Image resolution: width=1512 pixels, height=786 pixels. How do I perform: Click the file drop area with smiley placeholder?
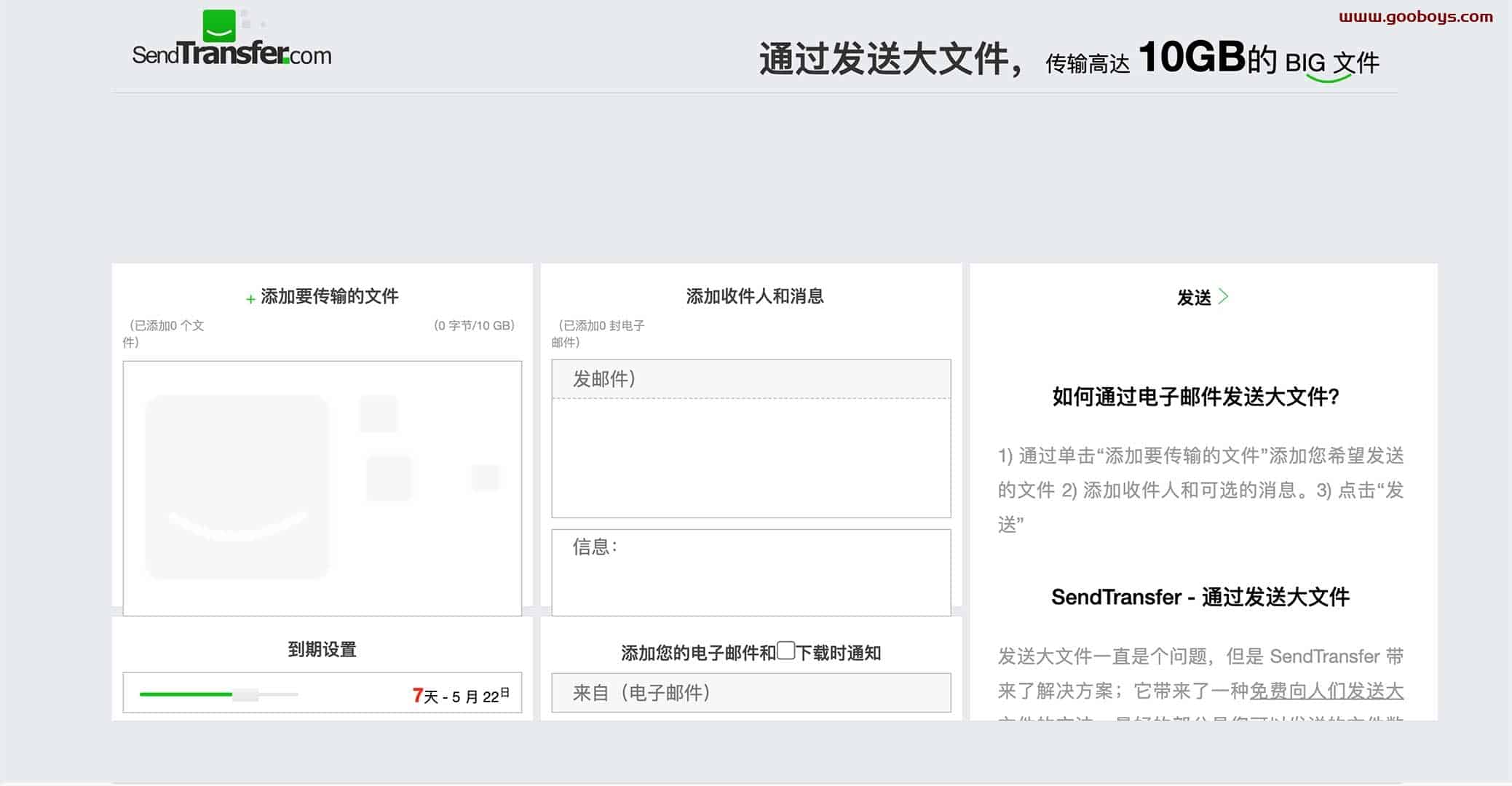pyautogui.click(x=322, y=488)
